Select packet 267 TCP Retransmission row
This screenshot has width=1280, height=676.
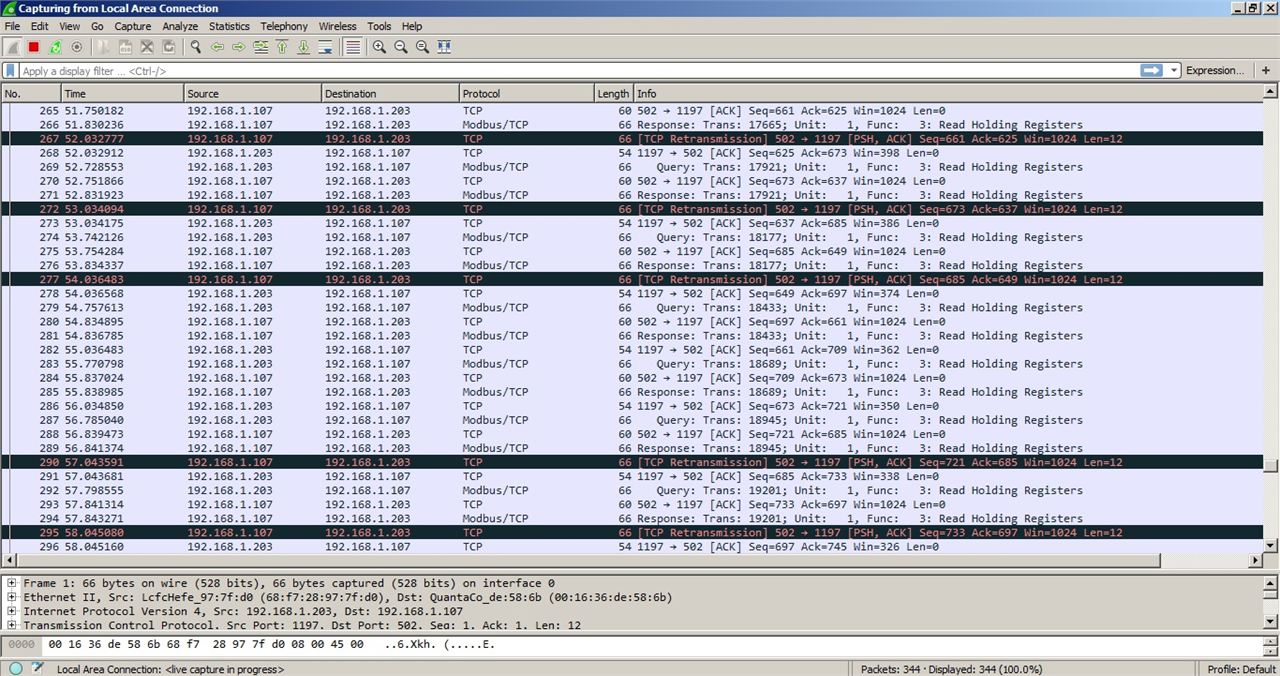(x=632, y=139)
